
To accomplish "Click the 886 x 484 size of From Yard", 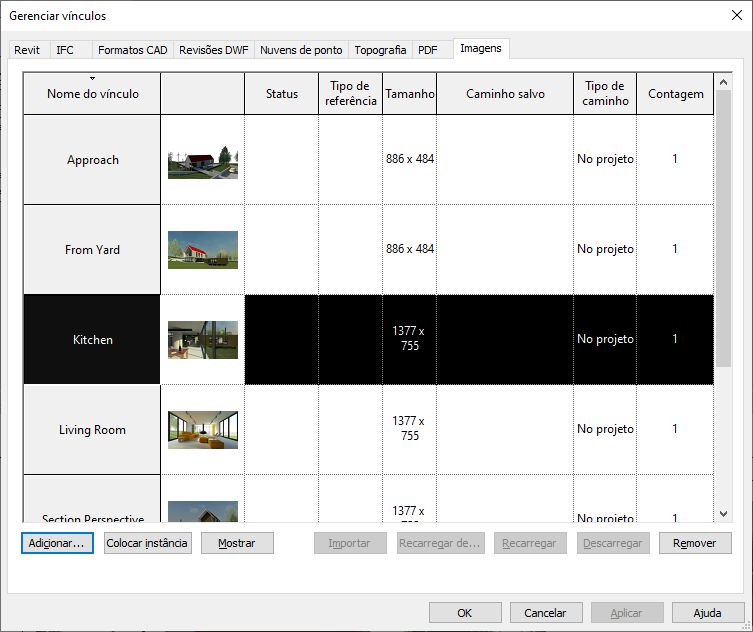I will 410,249.
